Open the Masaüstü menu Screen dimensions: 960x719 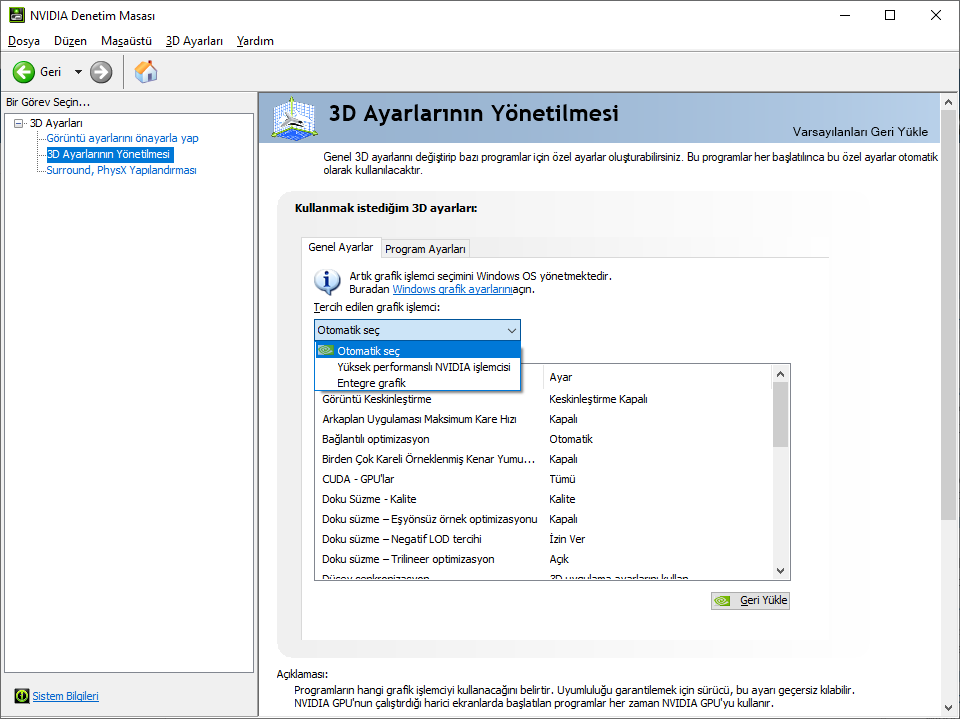126,41
